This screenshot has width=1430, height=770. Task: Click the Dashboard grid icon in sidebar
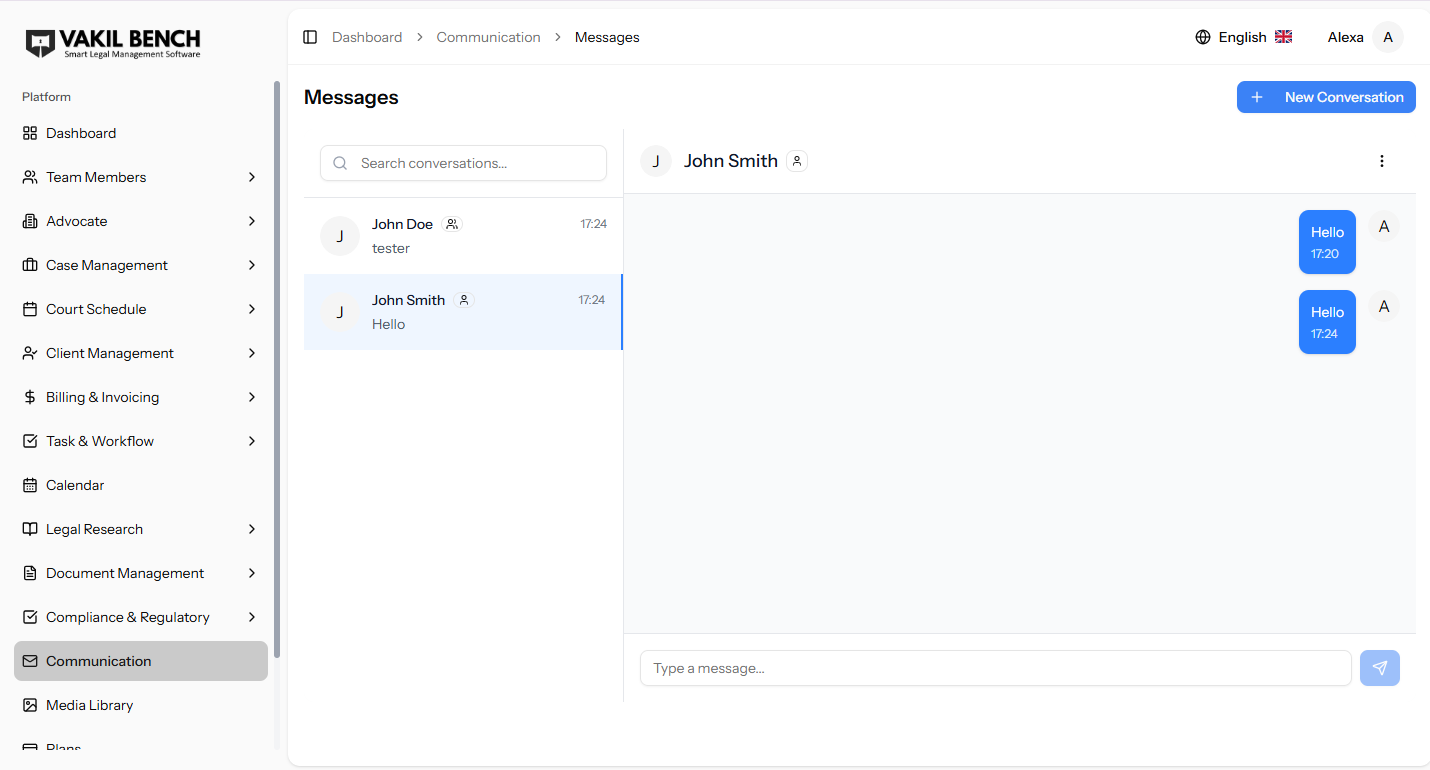[30, 133]
